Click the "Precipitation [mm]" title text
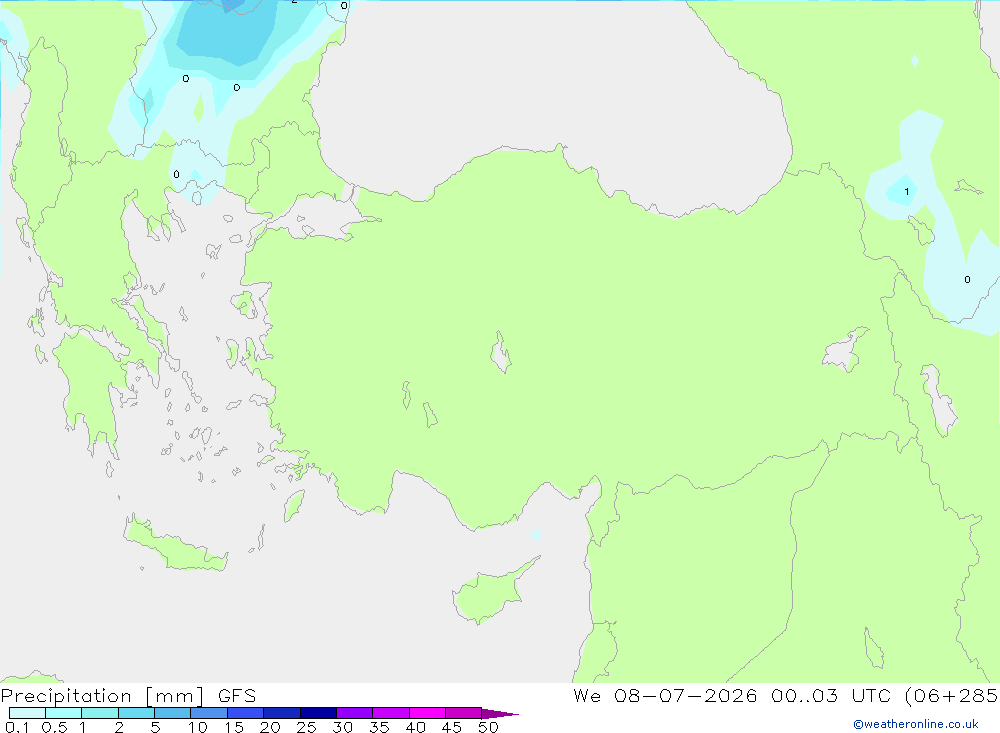 [102, 696]
